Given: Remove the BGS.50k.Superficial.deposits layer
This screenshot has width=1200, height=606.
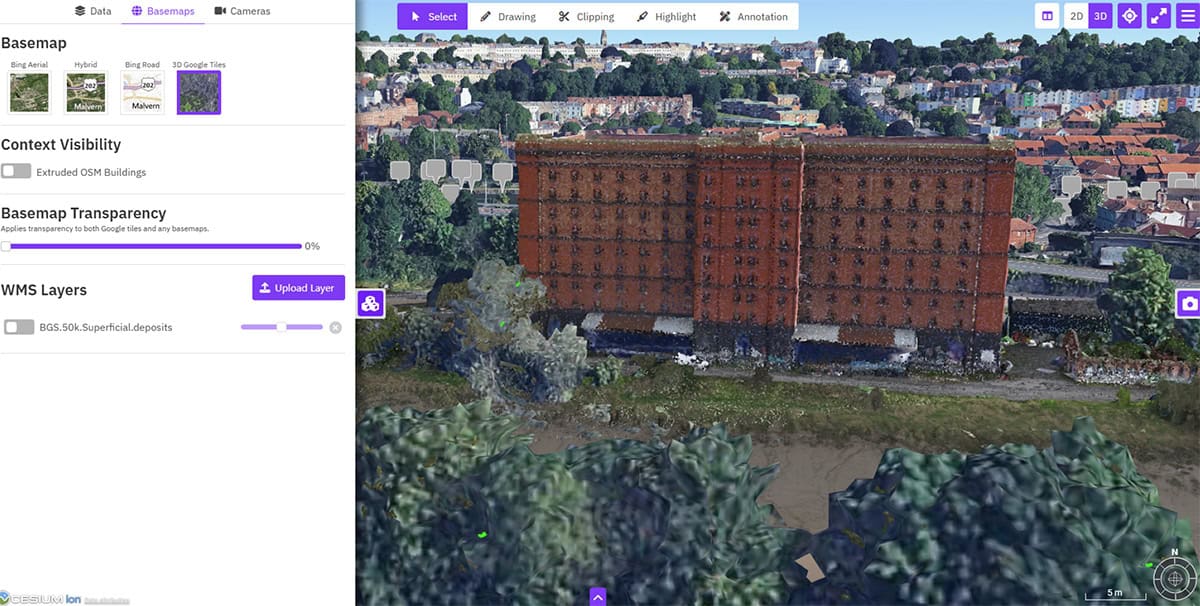Looking at the screenshot, I should 335,327.
